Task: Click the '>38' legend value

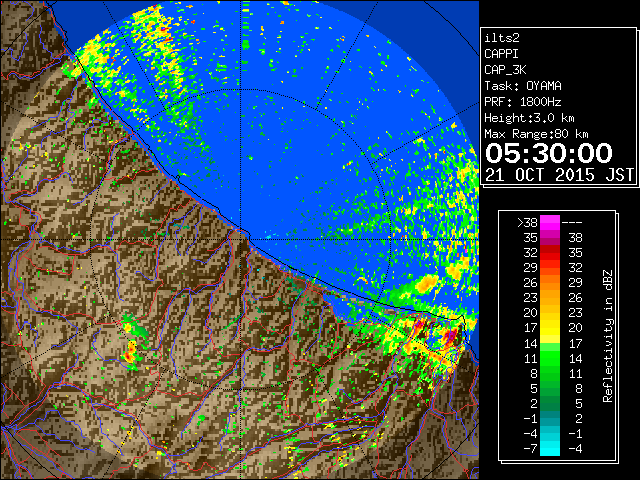Action: 527,223
